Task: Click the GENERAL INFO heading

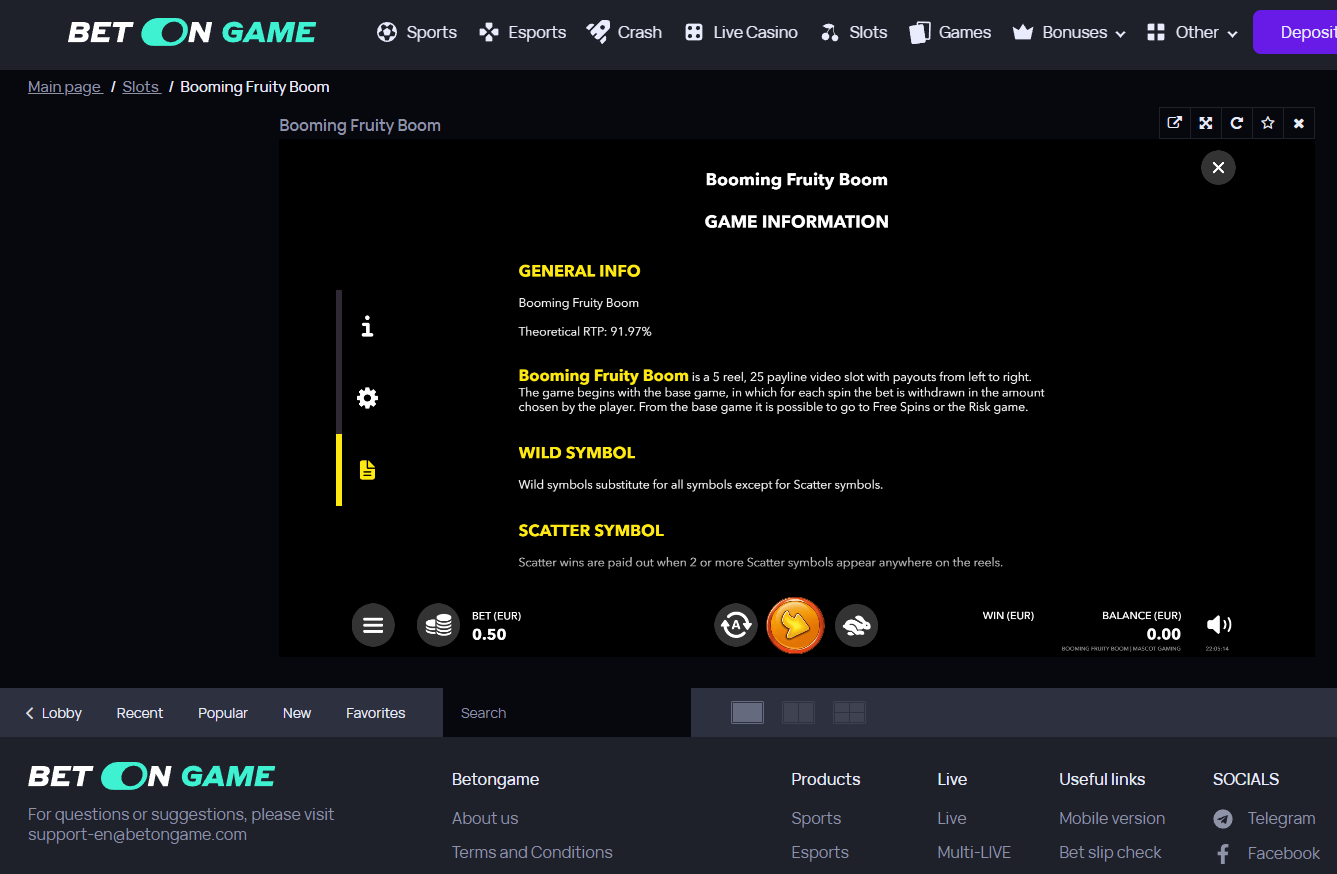Action: click(x=579, y=271)
